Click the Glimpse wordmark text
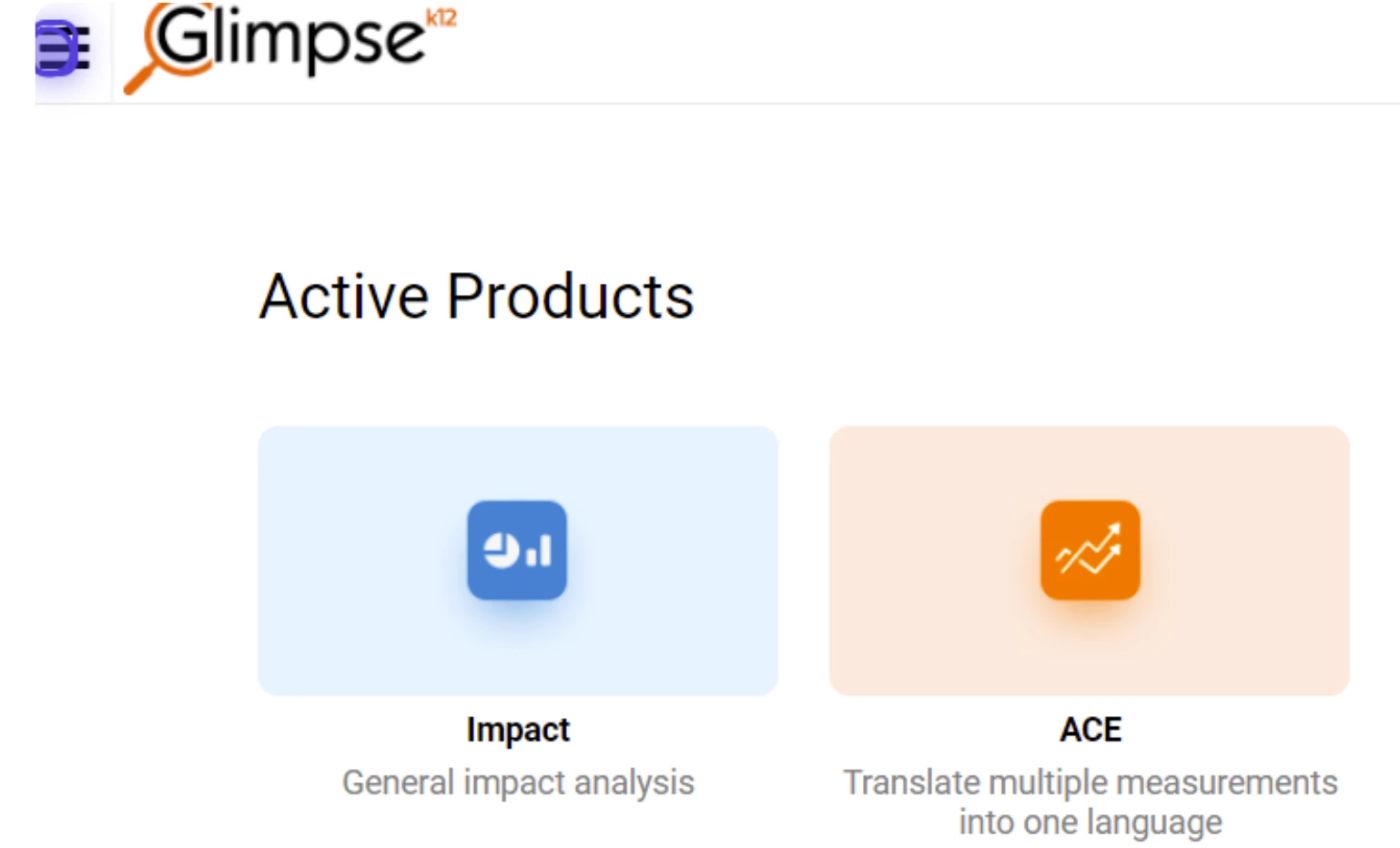 (289, 38)
